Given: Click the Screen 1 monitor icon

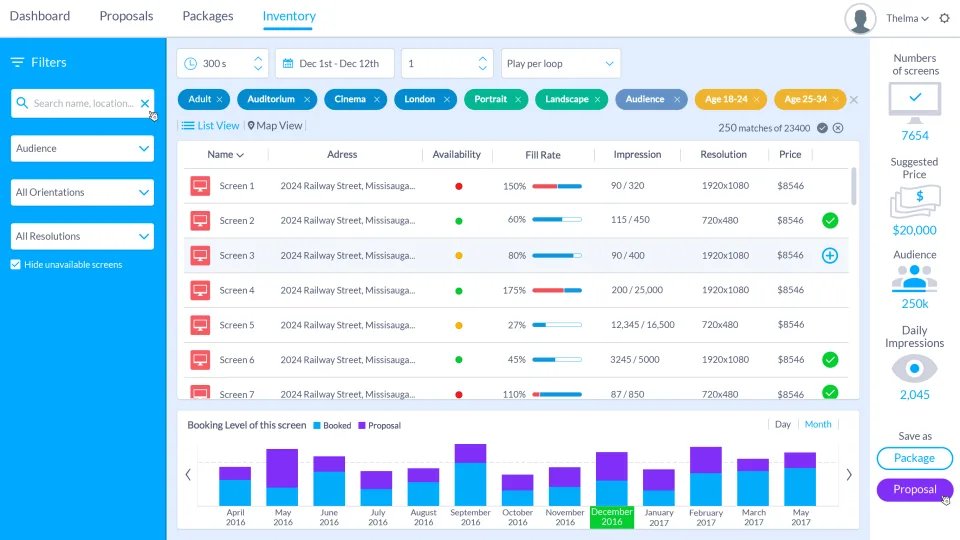Looking at the screenshot, I should pos(200,186).
